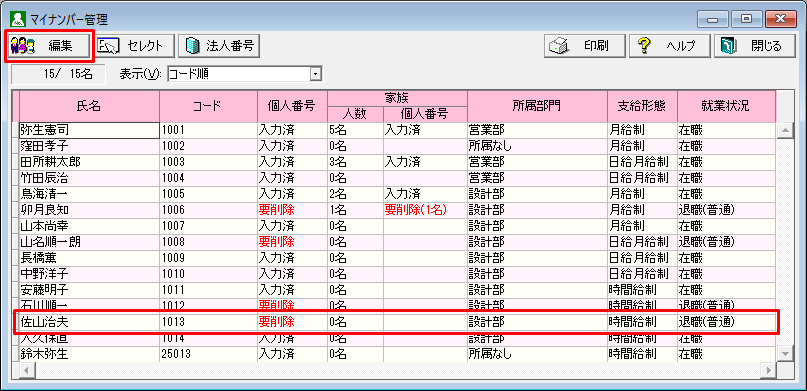The width and height of the screenshot is (807, 391).
Task: Click the 印刷 print button
Action: coord(585,46)
